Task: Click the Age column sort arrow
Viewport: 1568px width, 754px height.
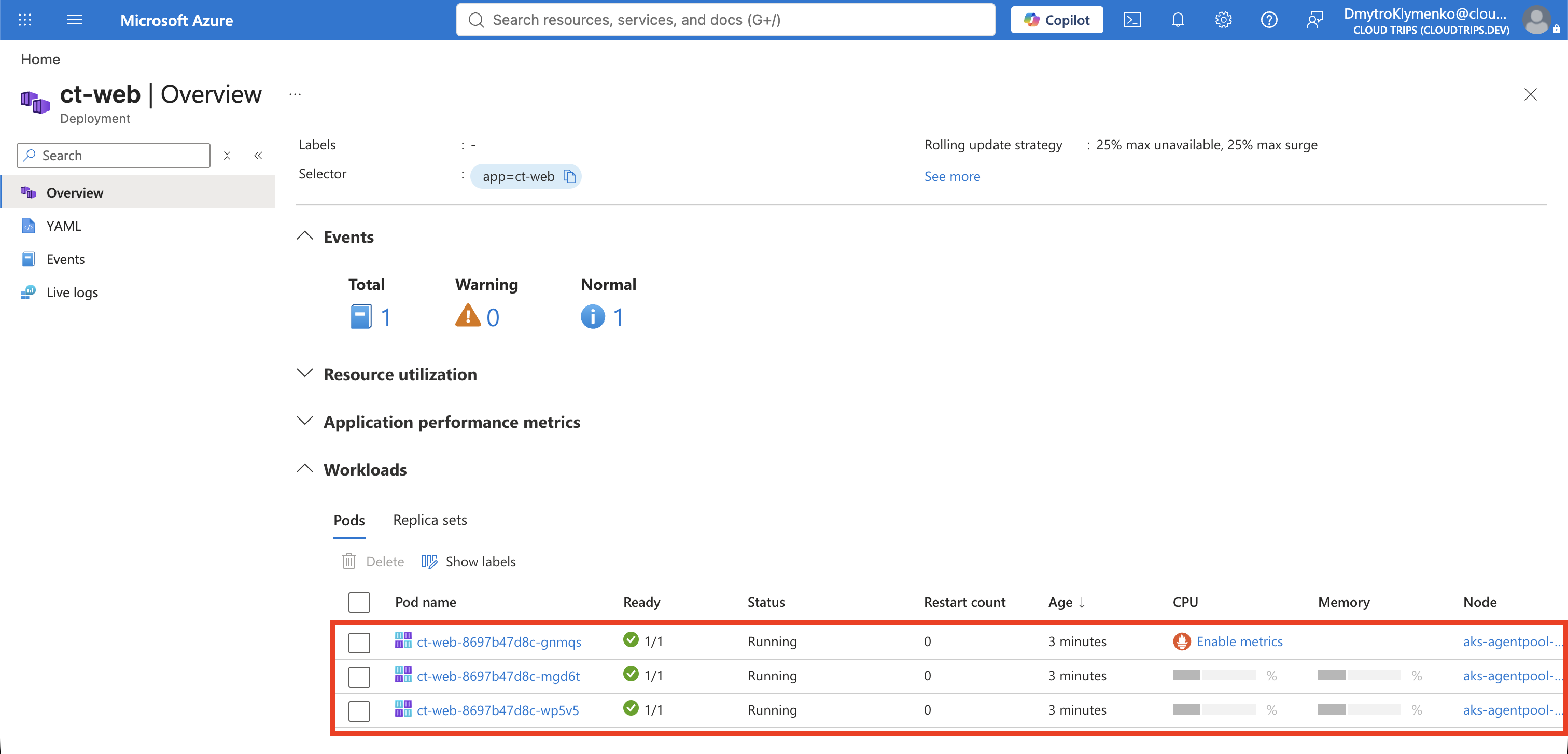Action: (1082, 603)
